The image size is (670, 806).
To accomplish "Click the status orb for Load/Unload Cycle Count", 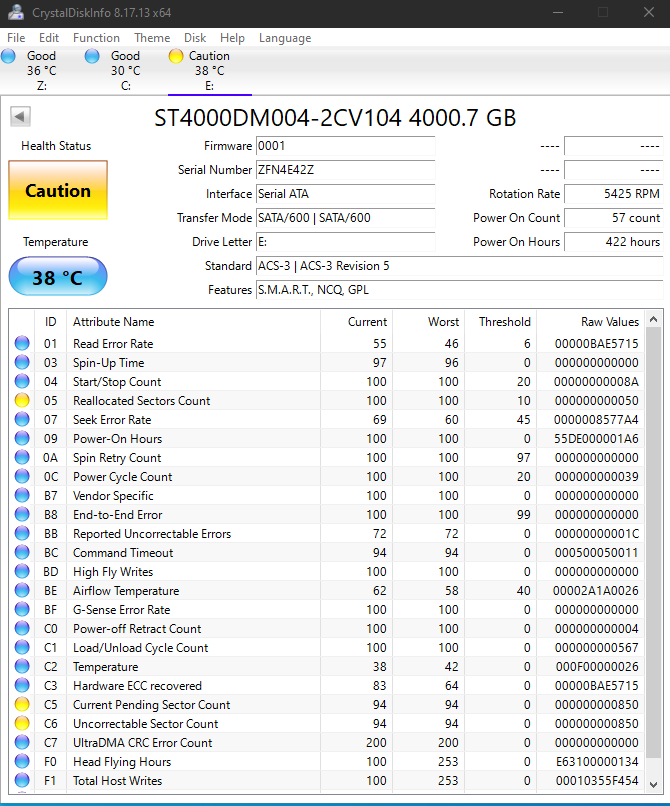I will tap(22, 648).
